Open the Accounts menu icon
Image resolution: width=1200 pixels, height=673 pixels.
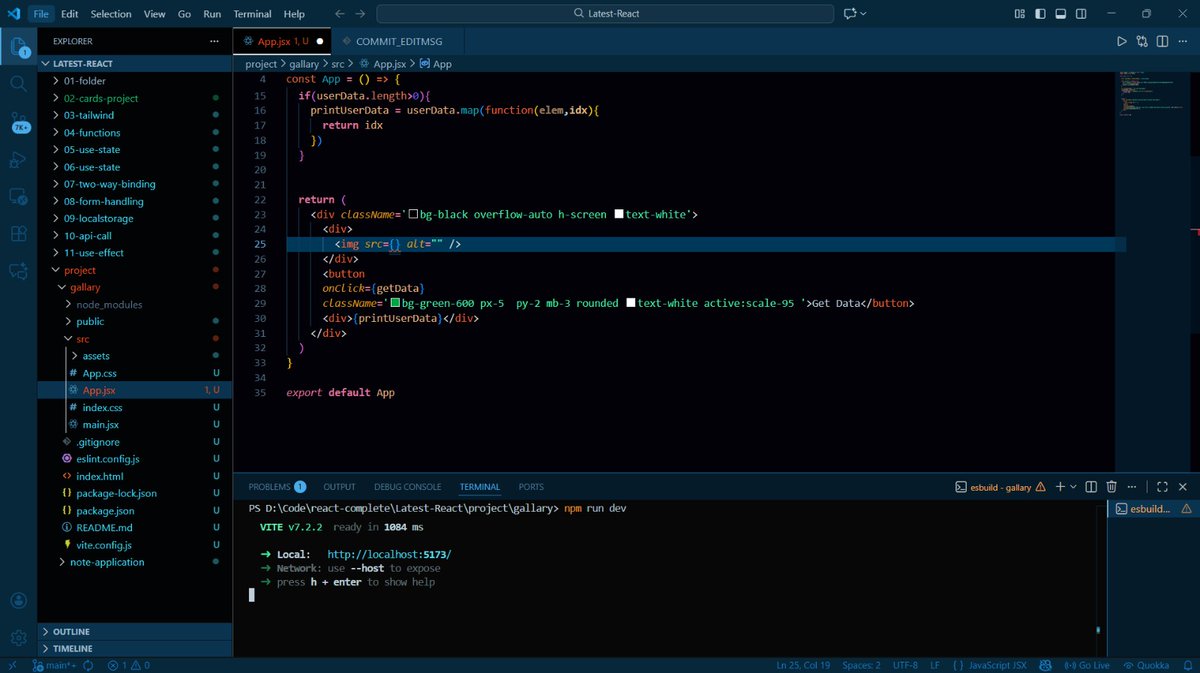[18, 601]
